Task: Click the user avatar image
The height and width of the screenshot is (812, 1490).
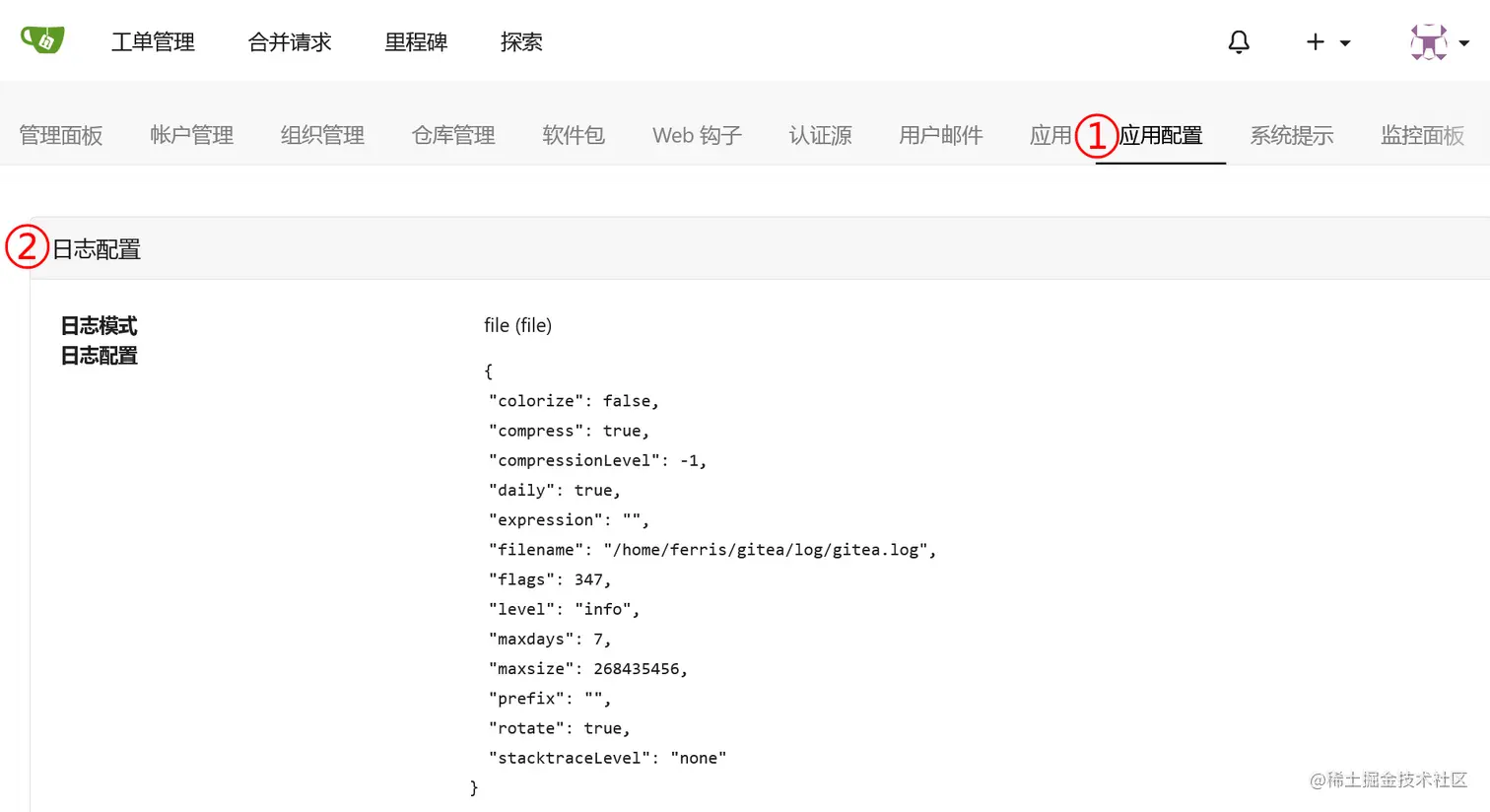Action: [x=1428, y=41]
